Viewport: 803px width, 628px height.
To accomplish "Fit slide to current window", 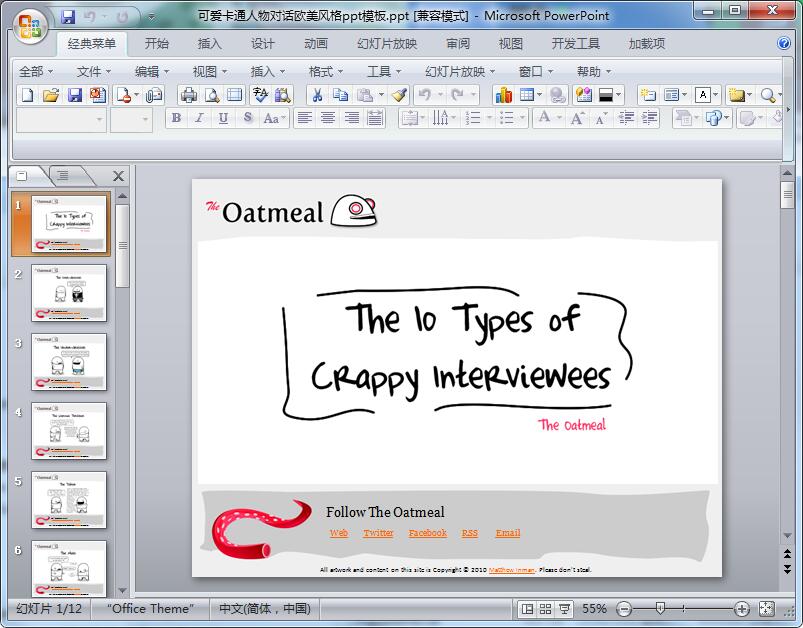I will pos(766,609).
